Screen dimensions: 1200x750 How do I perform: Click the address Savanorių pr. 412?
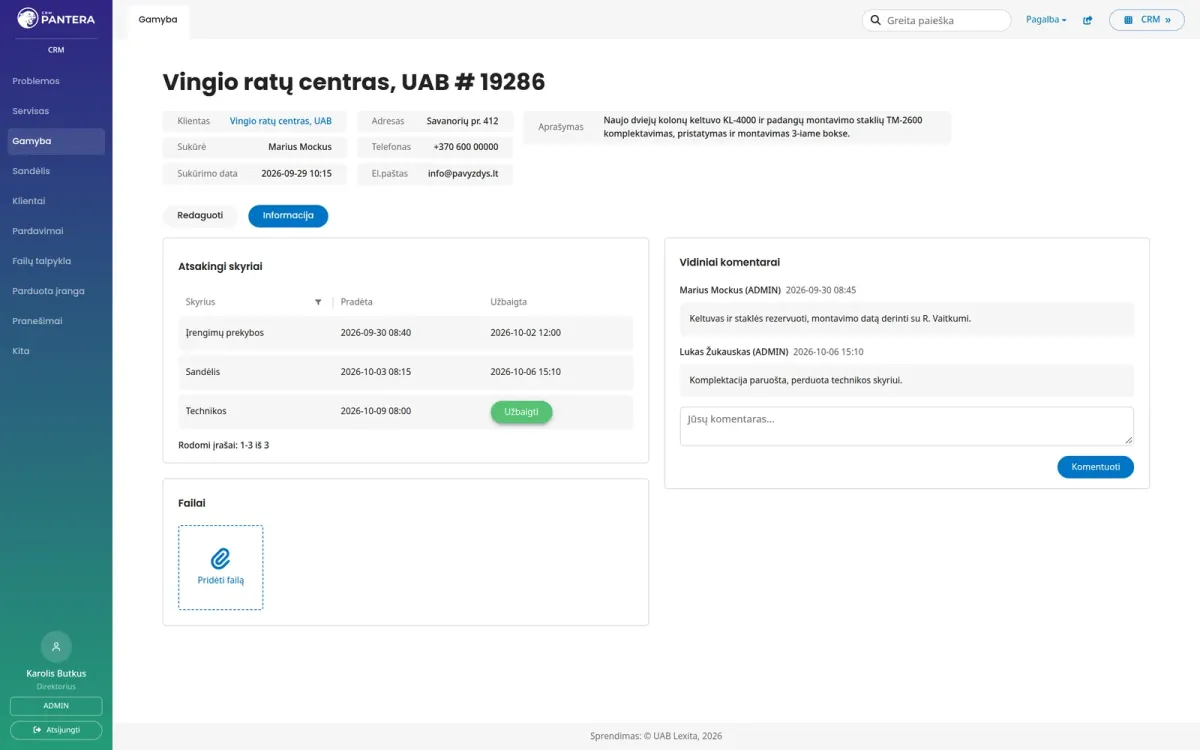462,121
